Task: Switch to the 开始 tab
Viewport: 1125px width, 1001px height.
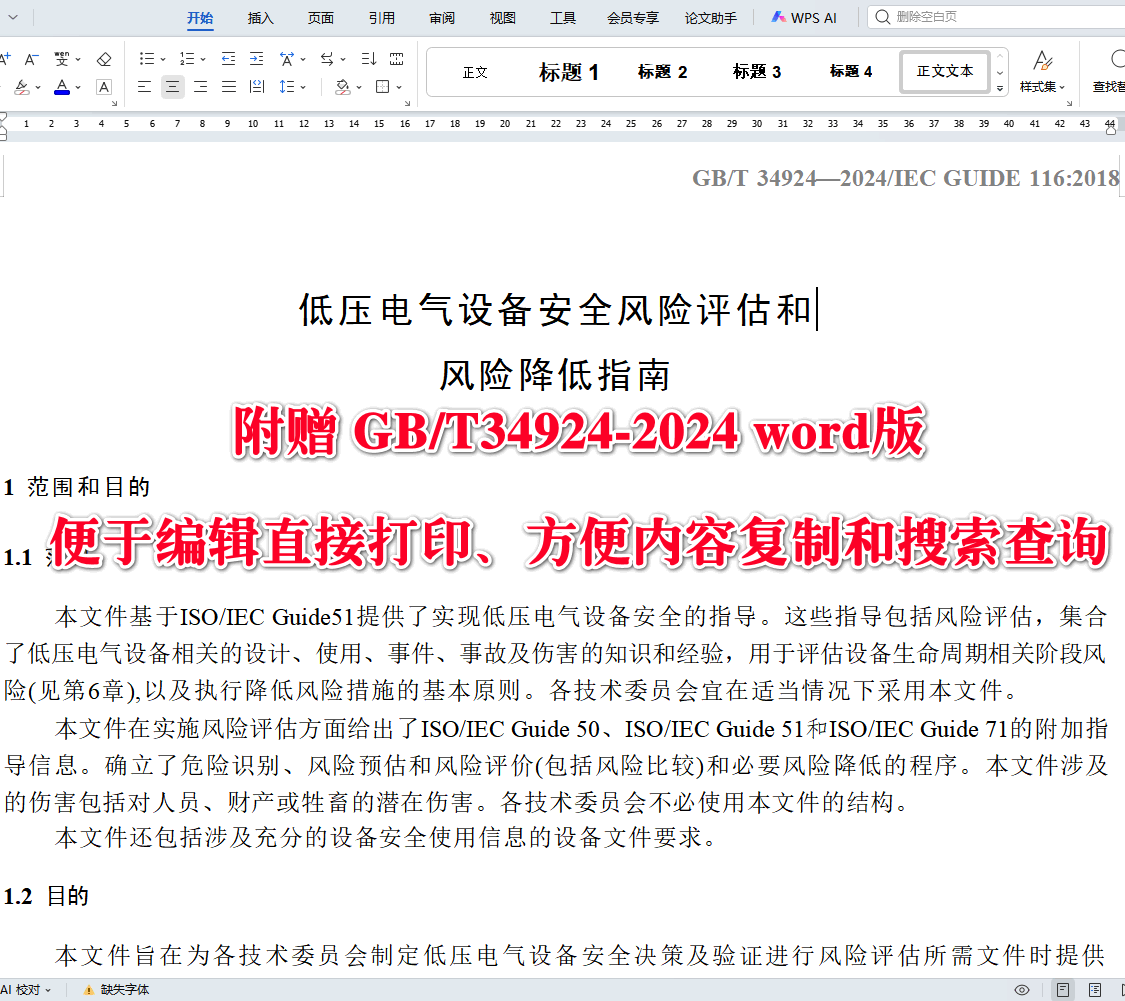Action: pyautogui.click(x=200, y=18)
